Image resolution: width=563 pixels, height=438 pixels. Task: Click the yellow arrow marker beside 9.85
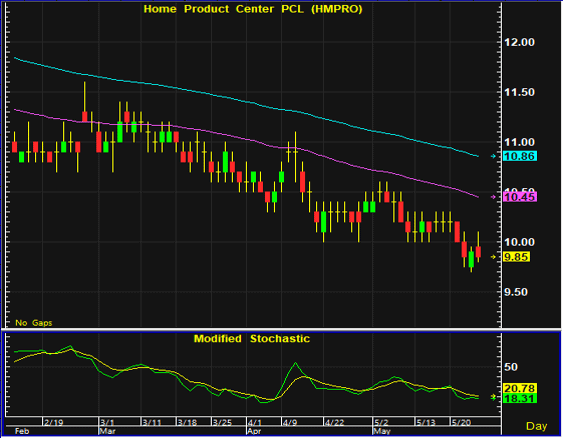point(493,257)
